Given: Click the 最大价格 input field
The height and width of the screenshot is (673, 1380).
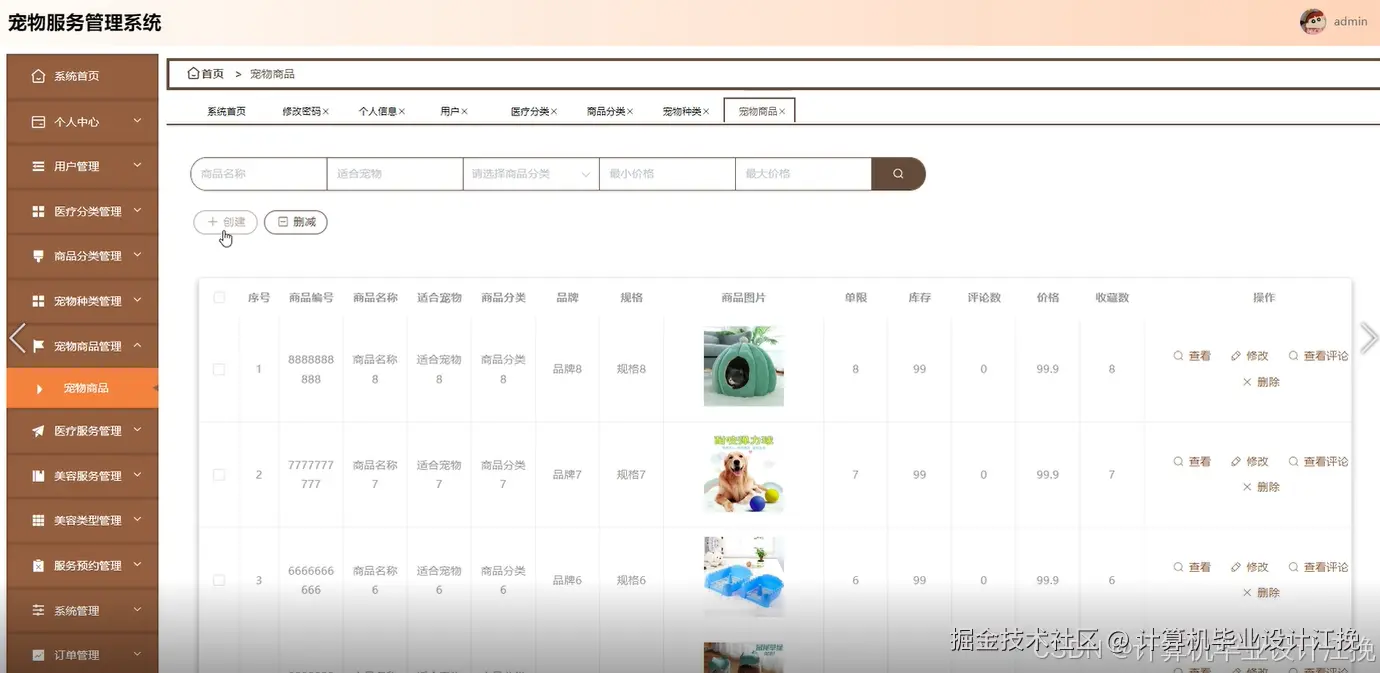Looking at the screenshot, I should pos(803,174).
